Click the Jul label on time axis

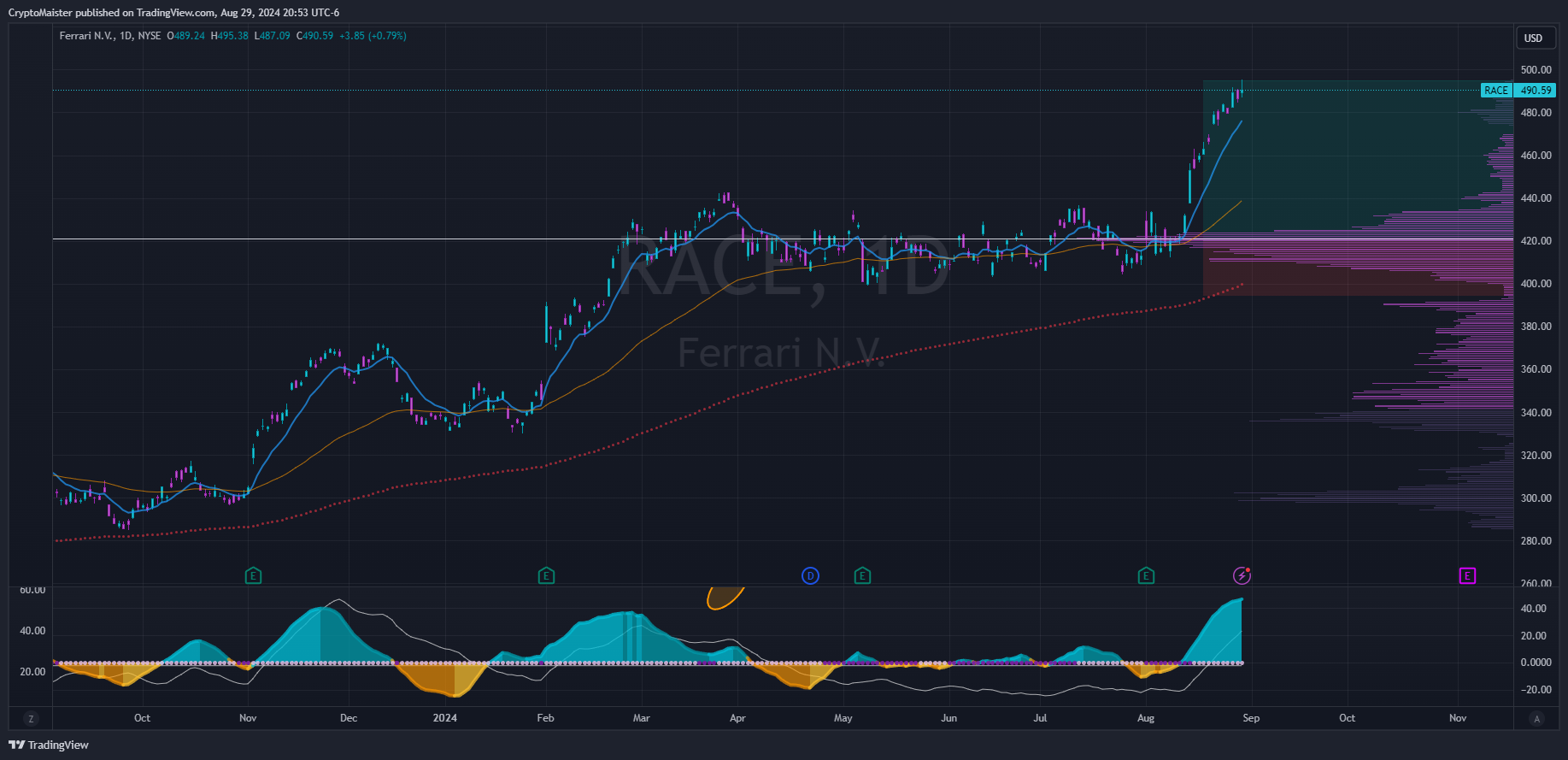(x=1040, y=718)
